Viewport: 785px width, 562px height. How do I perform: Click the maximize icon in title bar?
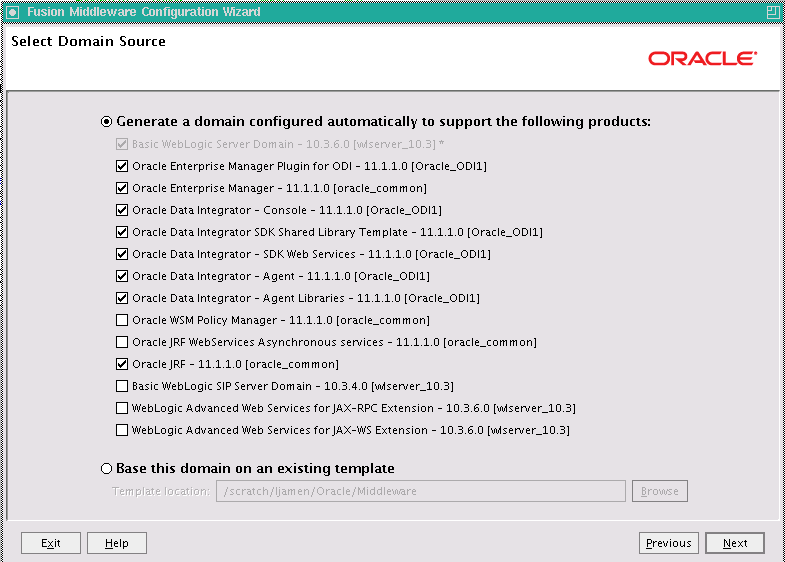[772, 12]
